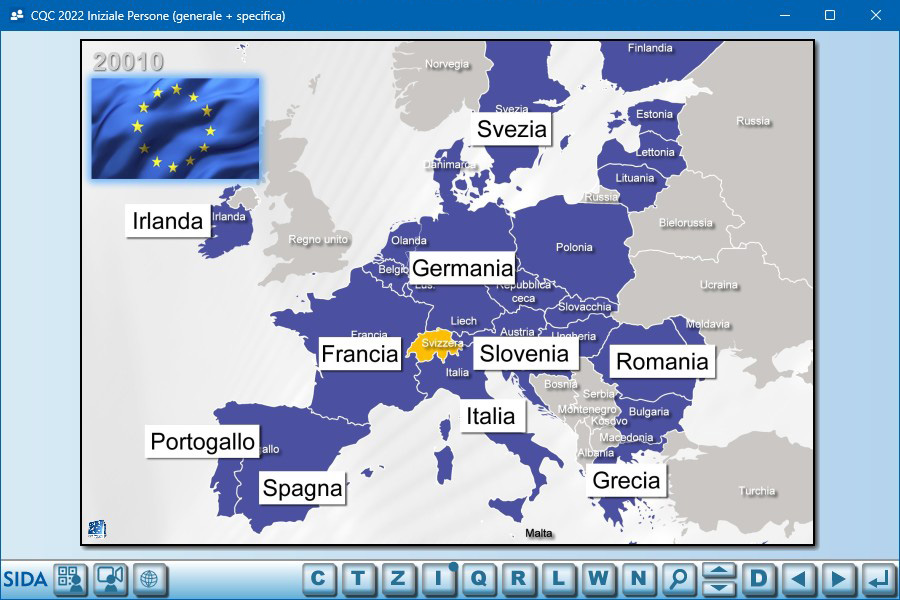Click the I button with dot
The height and width of the screenshot is (600, 900).
(438, 579)
